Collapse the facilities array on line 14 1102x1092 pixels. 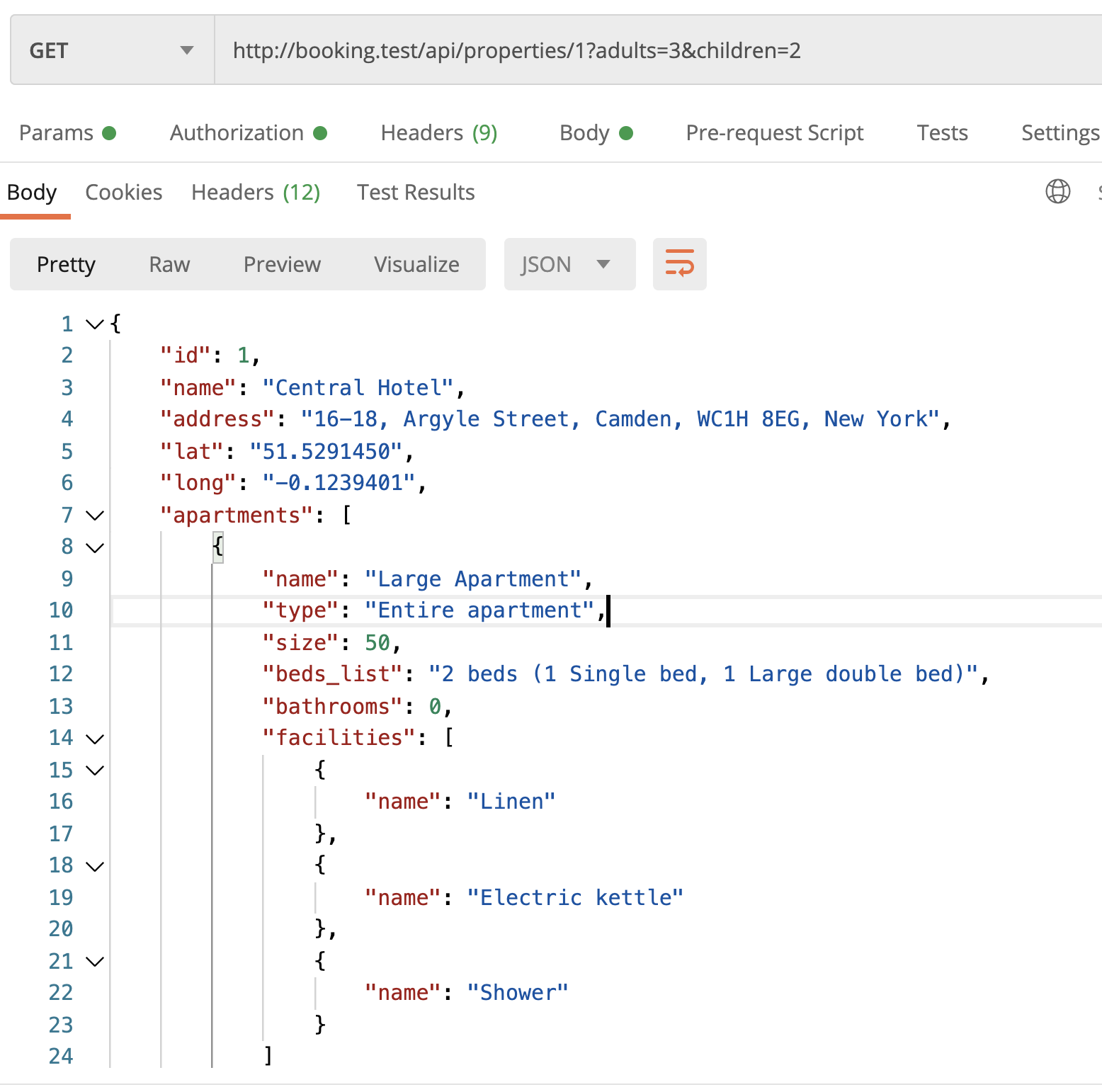coord(95,739)
